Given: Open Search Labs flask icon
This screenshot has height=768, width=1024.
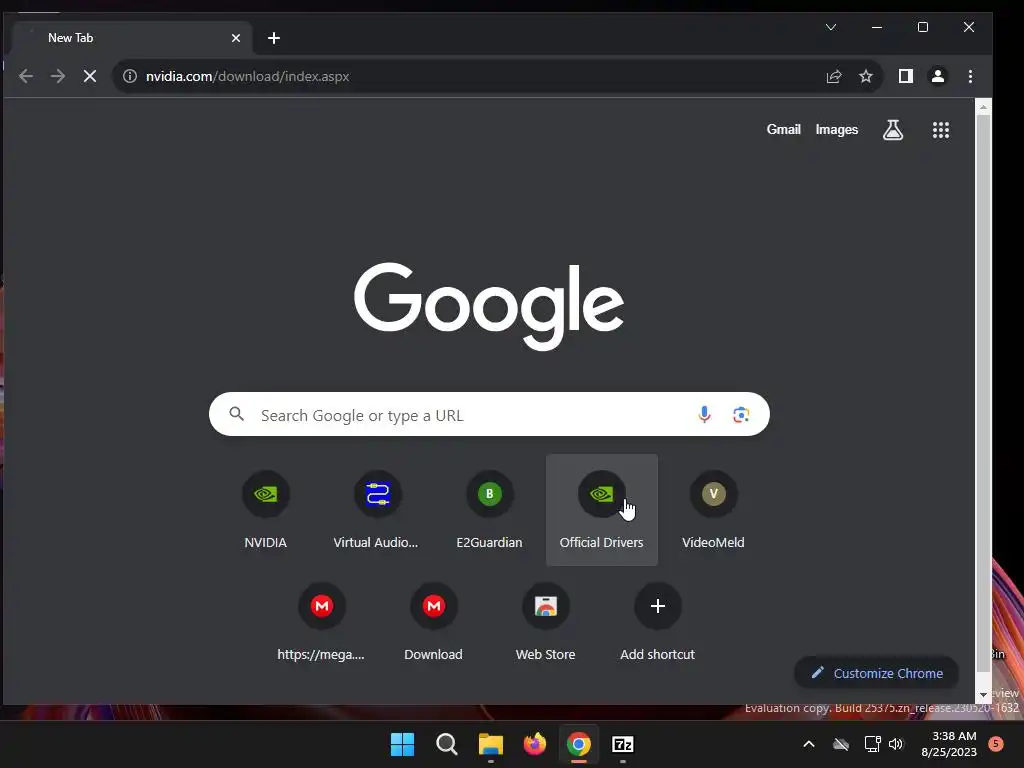Looking at the screenshot, I should (893, 130).
